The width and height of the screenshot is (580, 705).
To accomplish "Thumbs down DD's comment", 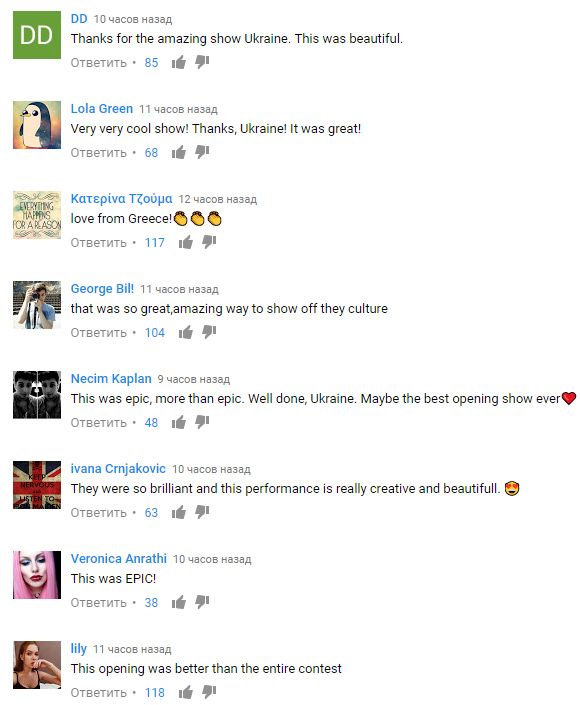I will 202,62.
